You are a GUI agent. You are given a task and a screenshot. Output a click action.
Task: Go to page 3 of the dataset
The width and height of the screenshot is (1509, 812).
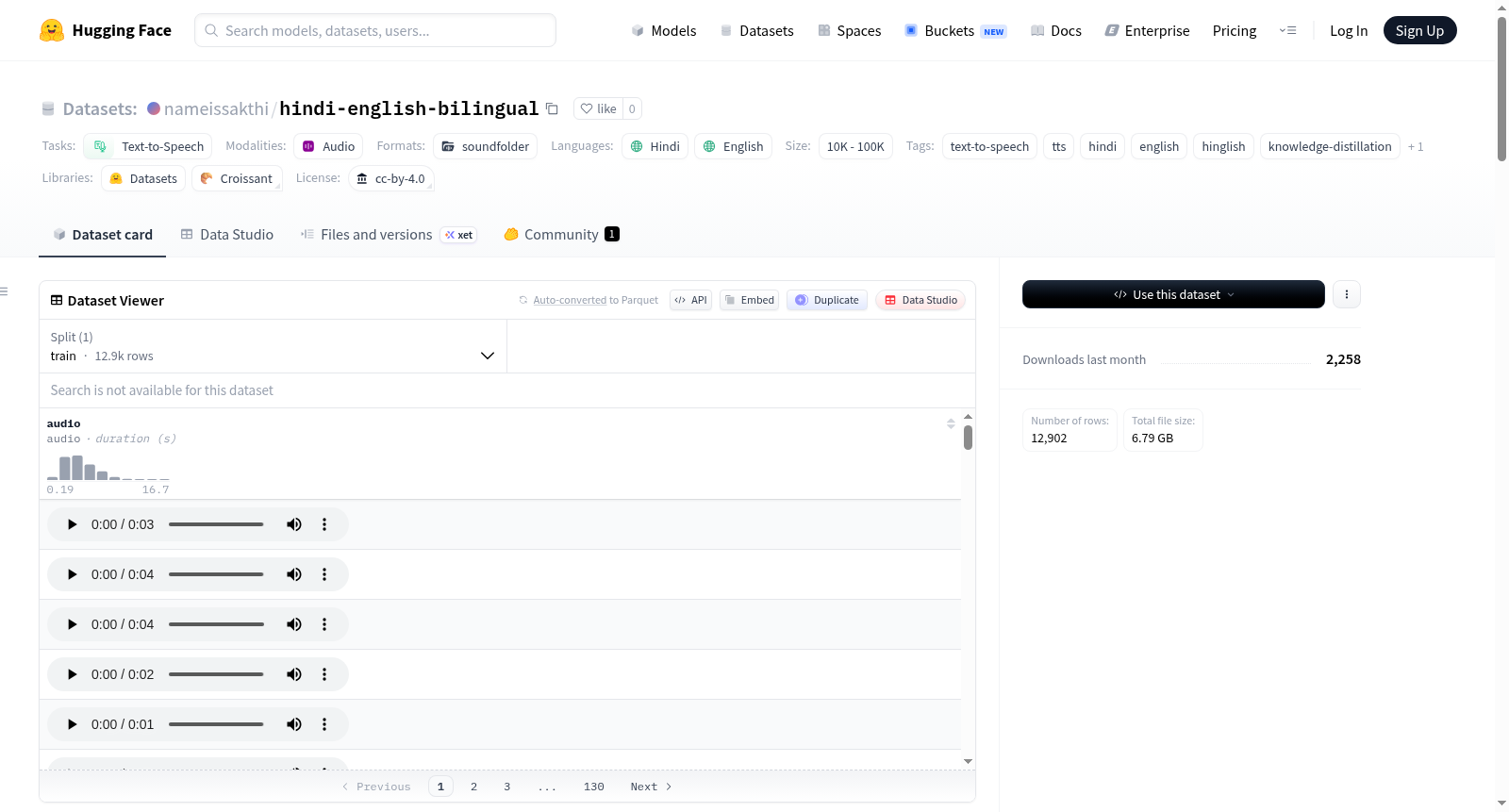click(506, 787)
